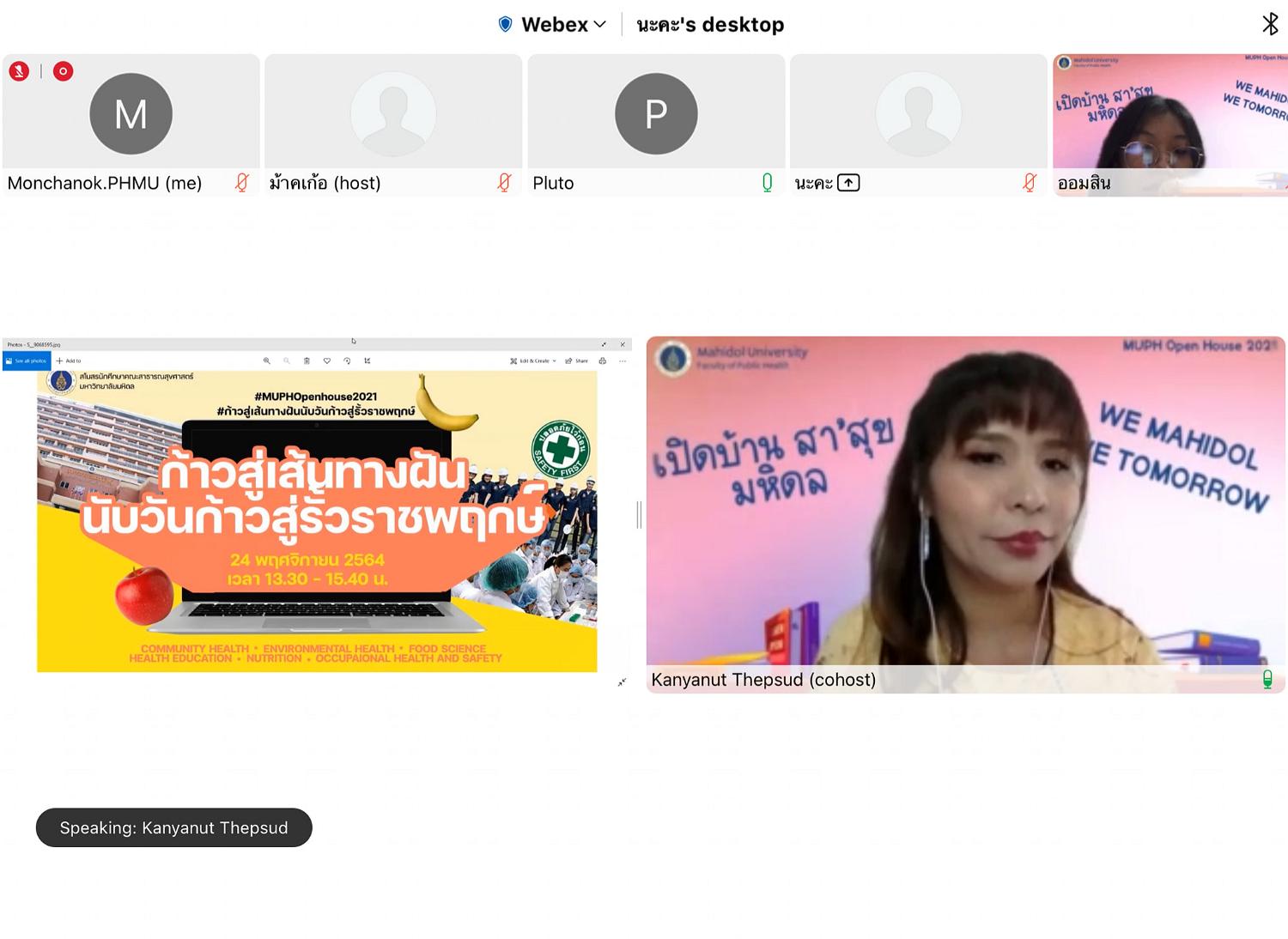Select the Pluto participant avatar
1288x939 pixels.
[656, 113]
